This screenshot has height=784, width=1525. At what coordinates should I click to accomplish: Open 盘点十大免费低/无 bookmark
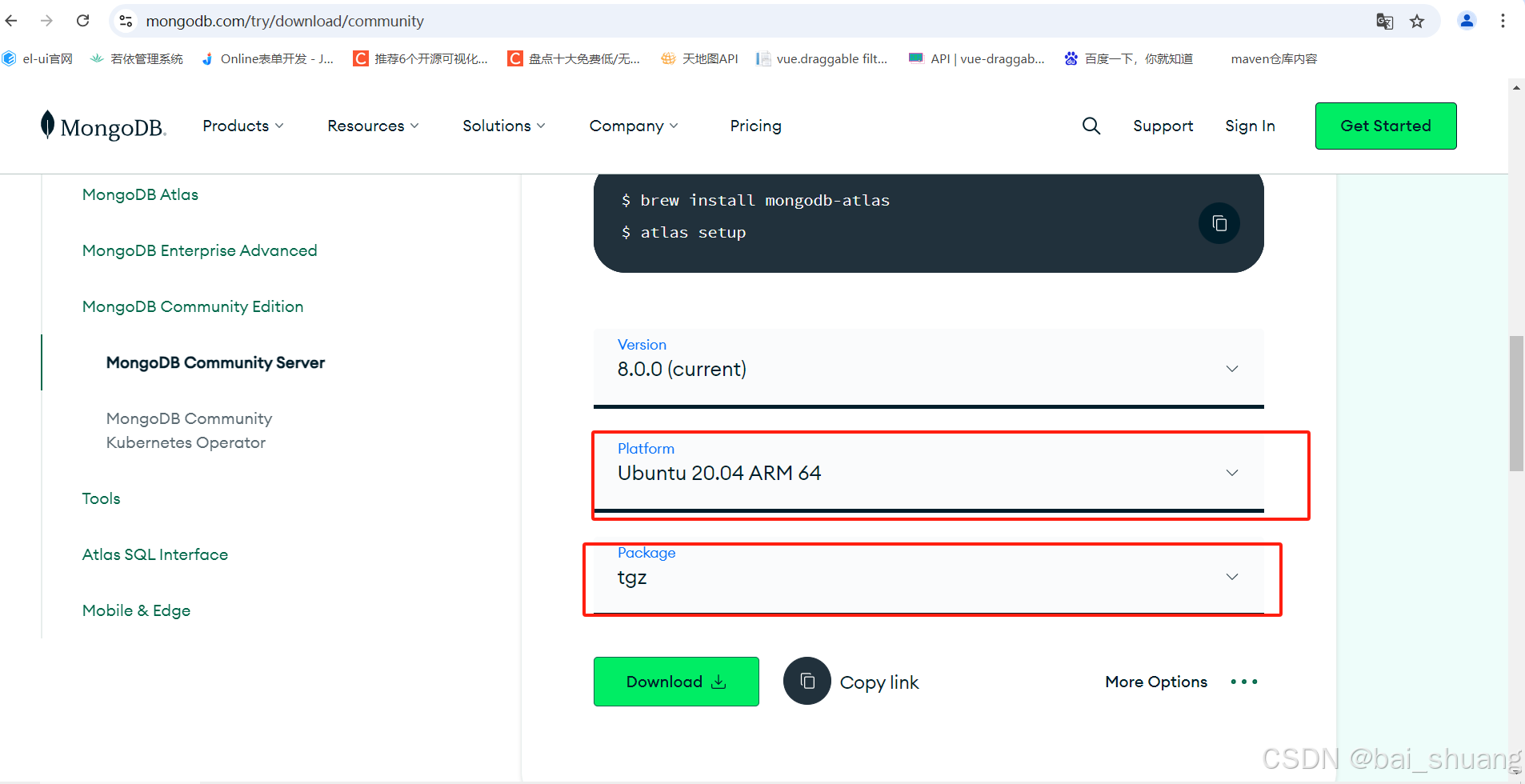click(x=574, y=58)
